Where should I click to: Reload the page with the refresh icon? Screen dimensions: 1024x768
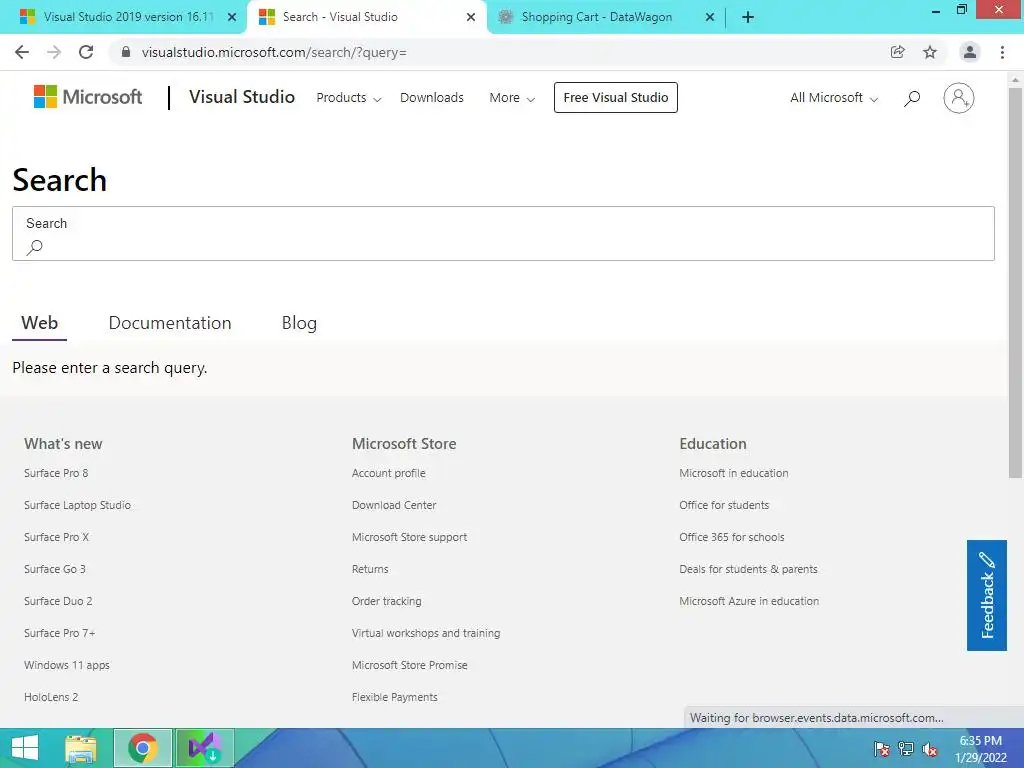point(86,52)
